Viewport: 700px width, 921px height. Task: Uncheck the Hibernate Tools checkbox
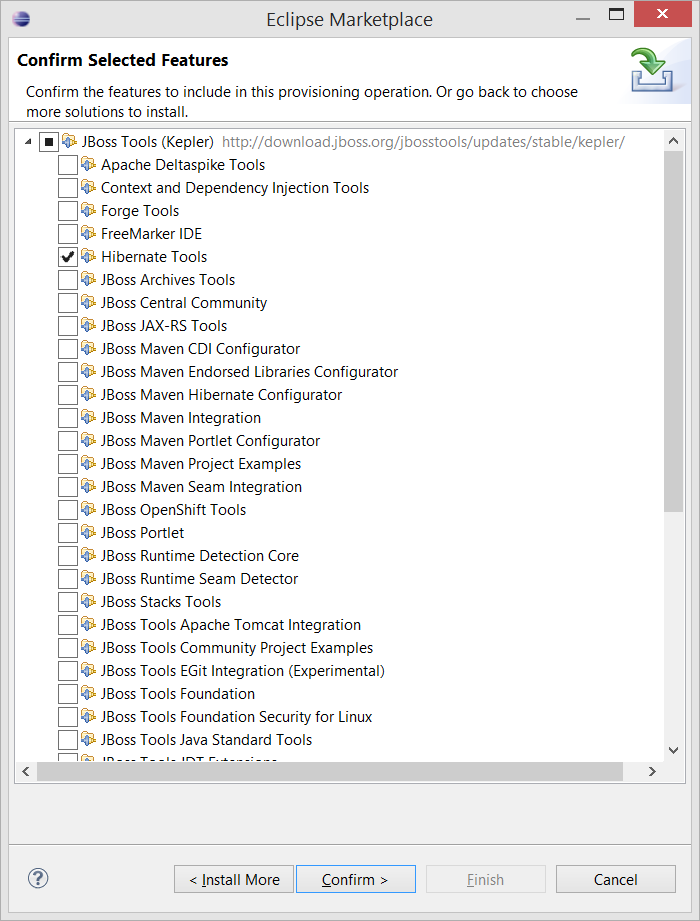coord(68,257)
